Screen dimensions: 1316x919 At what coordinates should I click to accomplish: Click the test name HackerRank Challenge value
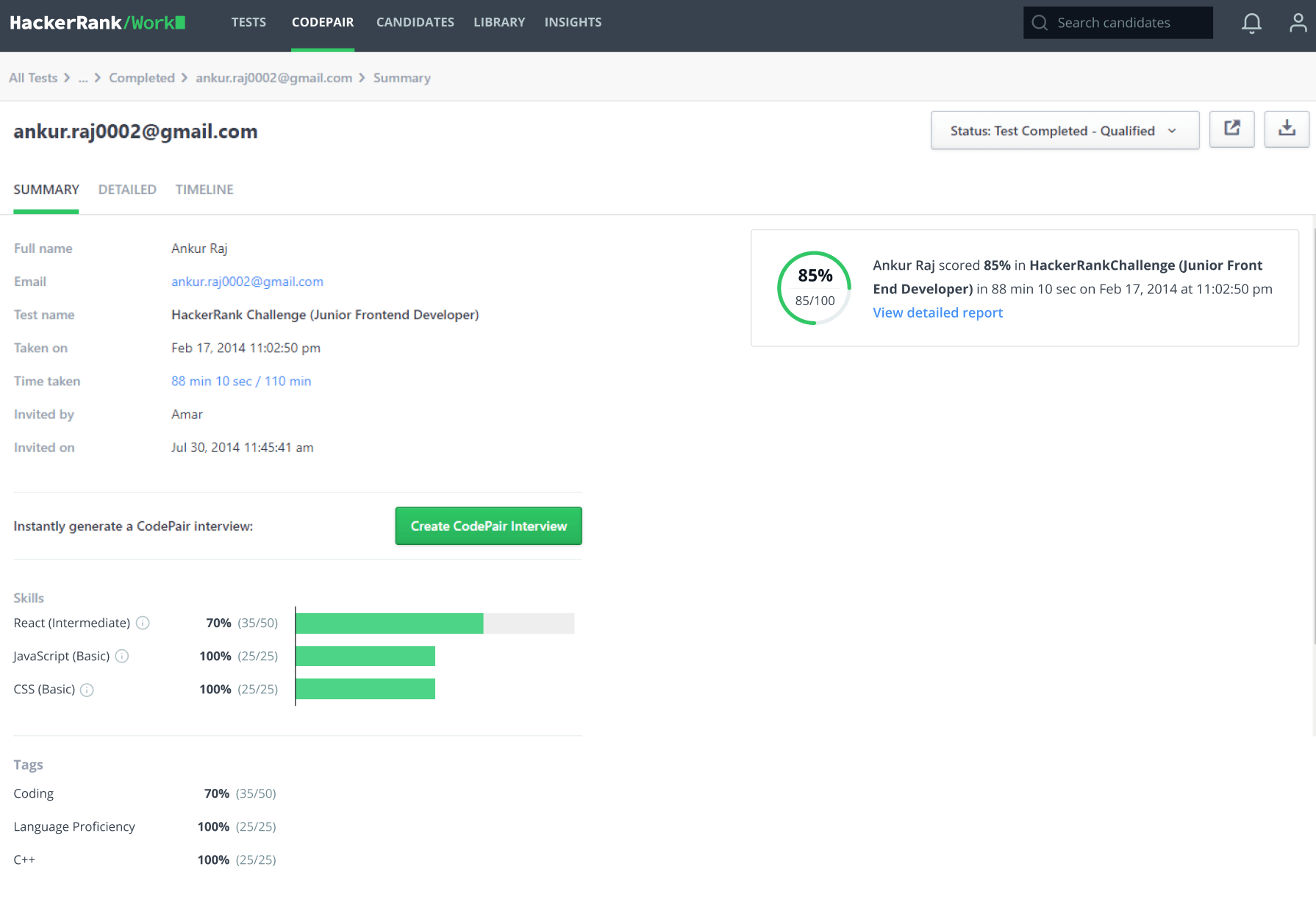pos(325,315)
